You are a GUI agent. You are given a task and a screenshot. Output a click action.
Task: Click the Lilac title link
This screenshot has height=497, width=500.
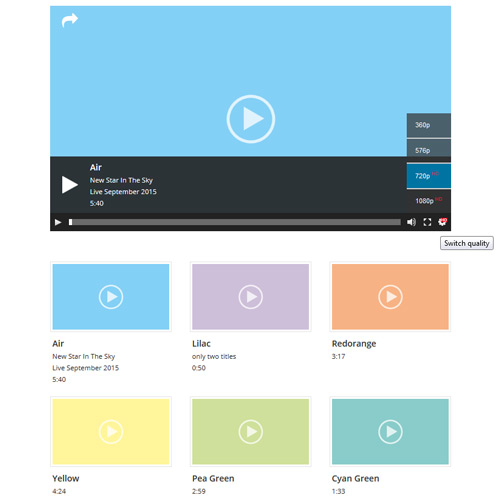(201, 344)
